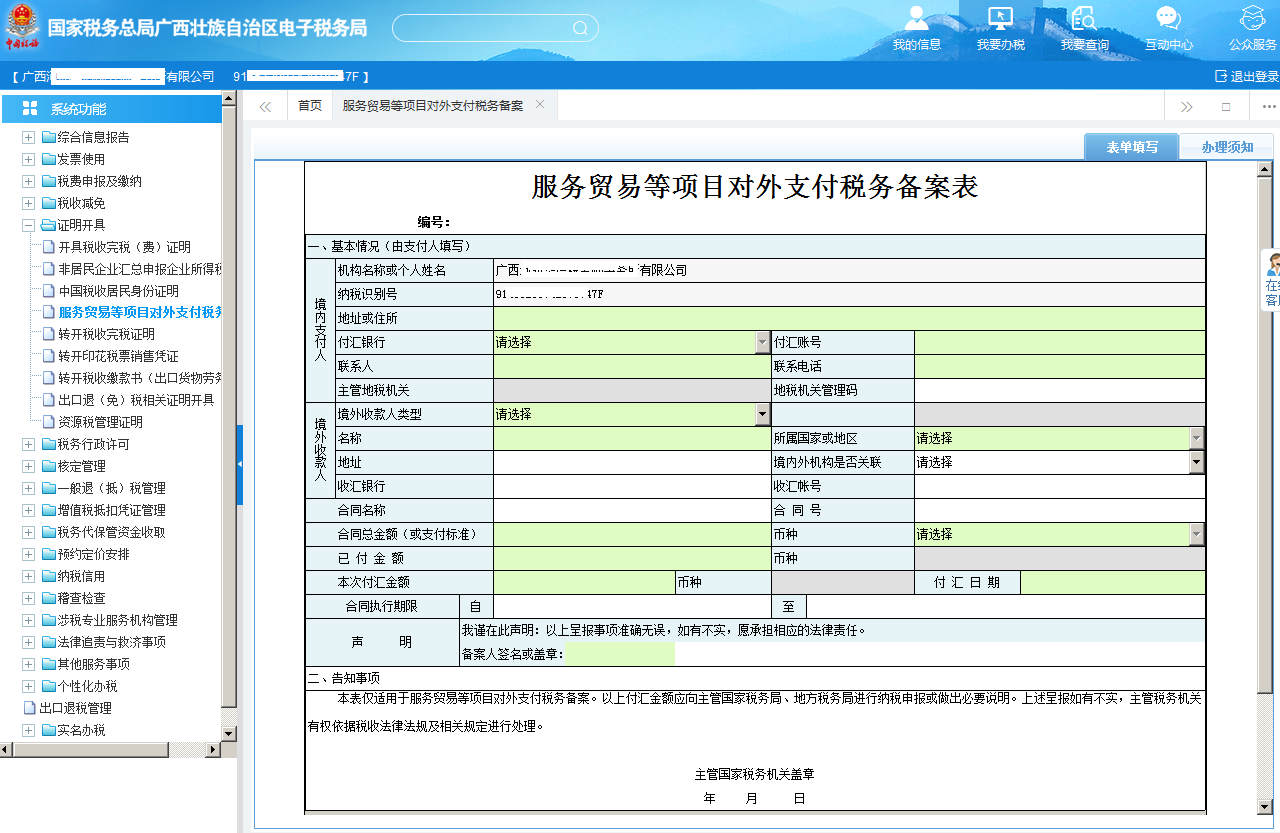Open the 境内外机构是否关联 dropdown

coord(1197,462)
